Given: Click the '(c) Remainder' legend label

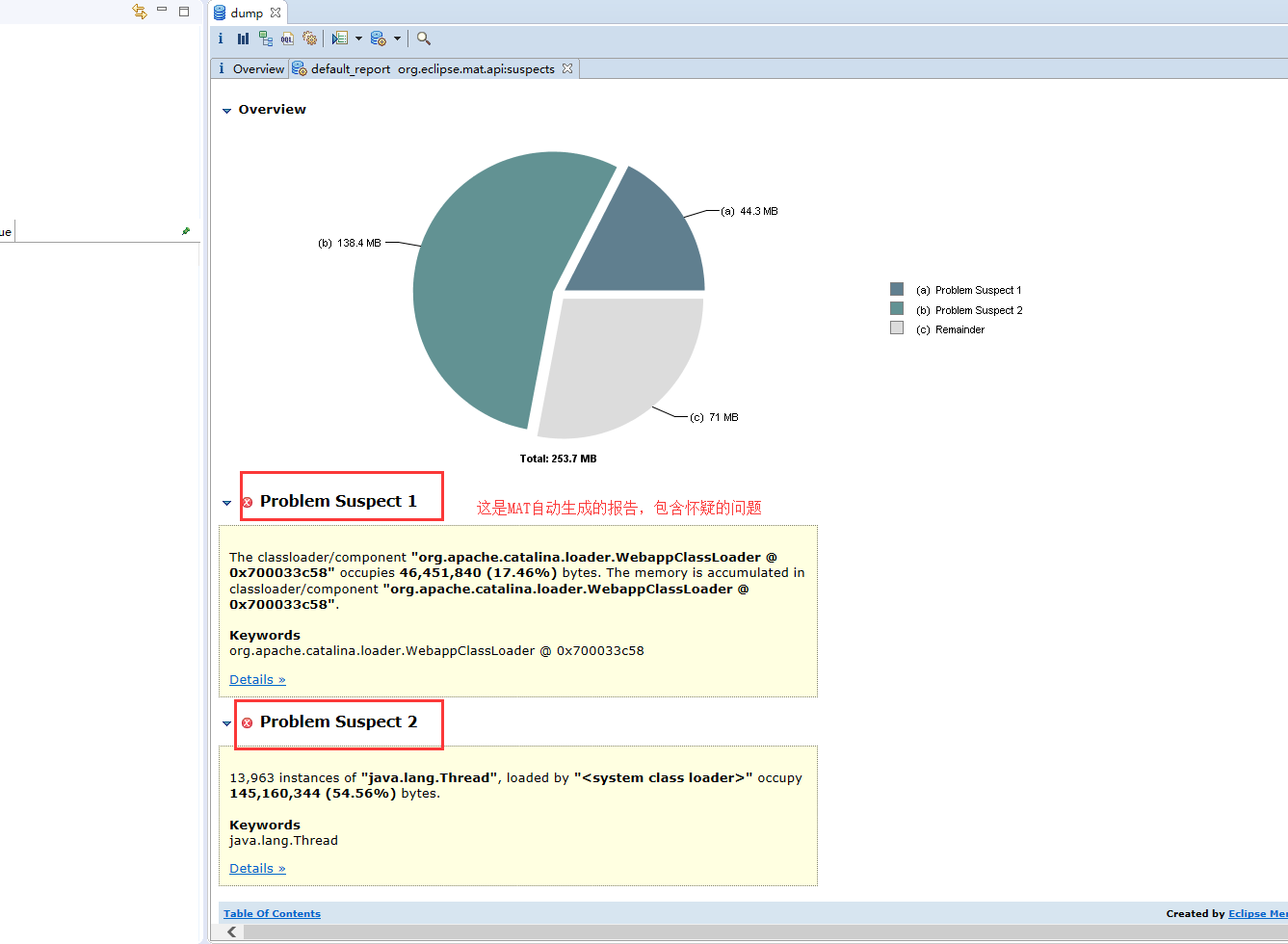Looking at the screenshot, I should [x=951, y=329].
